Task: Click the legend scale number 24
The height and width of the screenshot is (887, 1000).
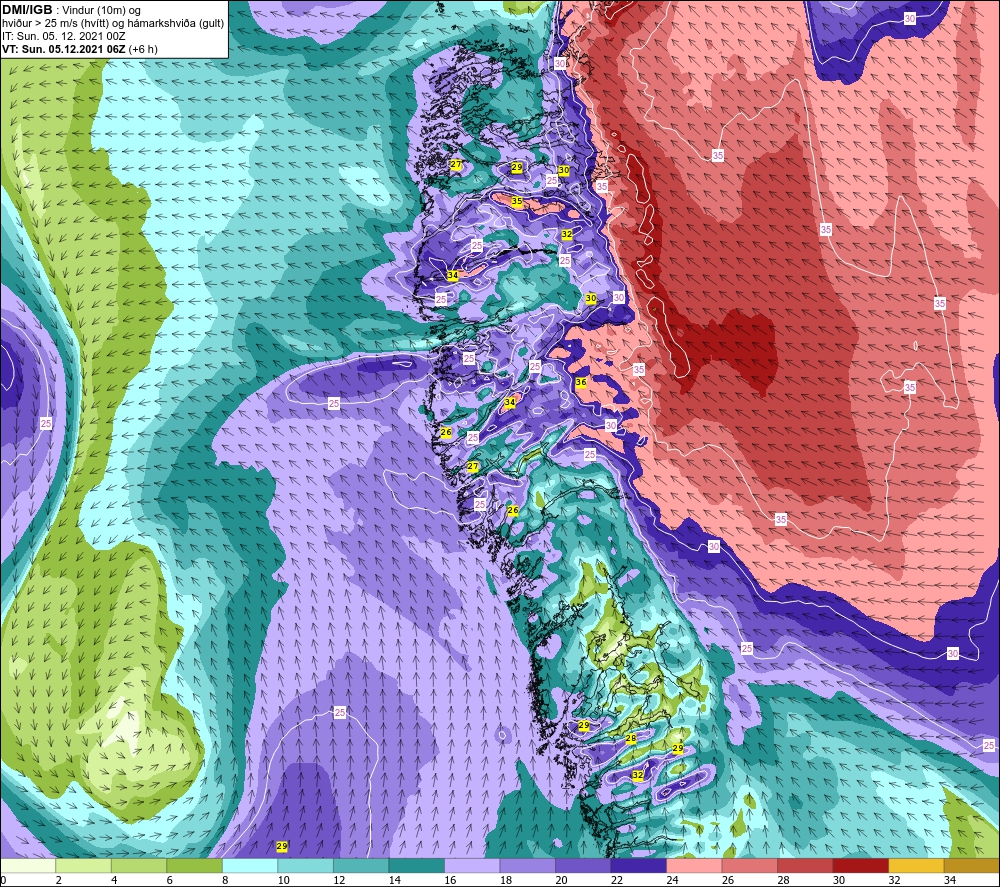Action: click(x=672, y=880)
